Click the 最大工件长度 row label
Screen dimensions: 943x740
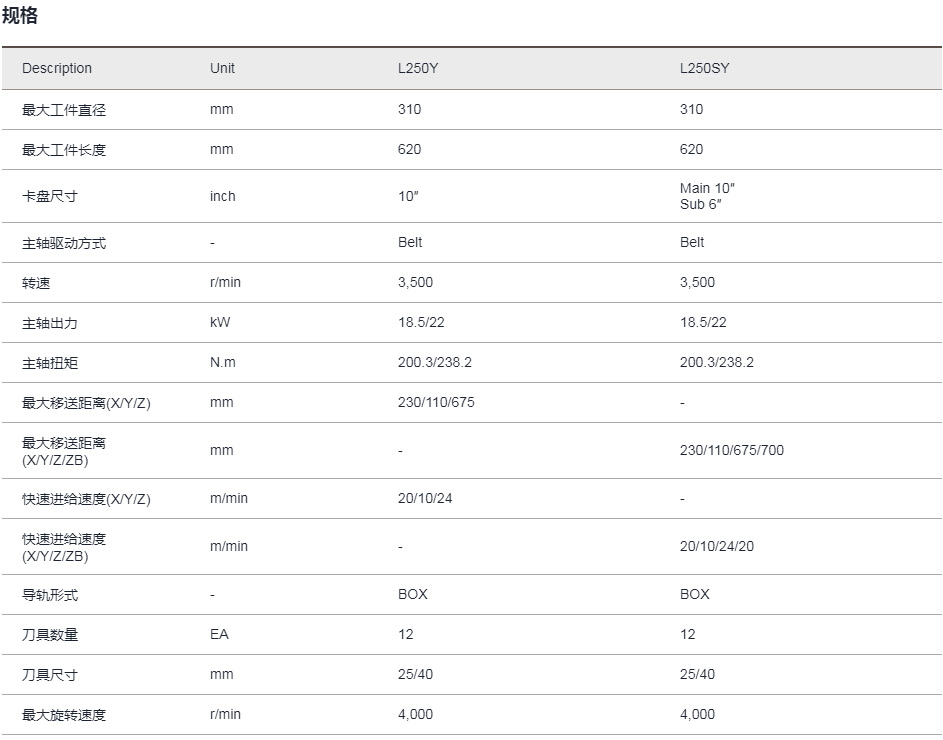[x=64, y=150]
